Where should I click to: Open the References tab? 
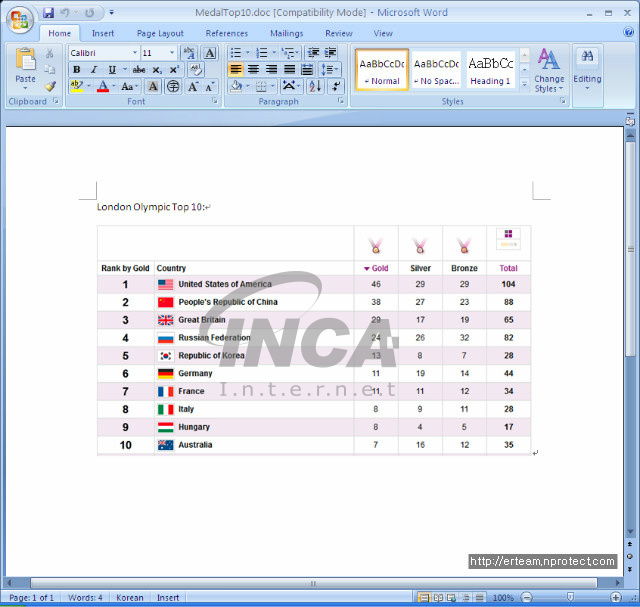[x=227, y=33]
